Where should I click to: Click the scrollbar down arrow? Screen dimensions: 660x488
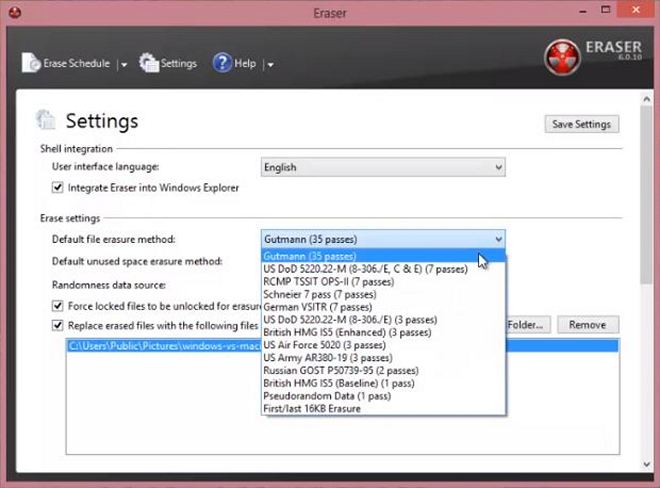647,464
